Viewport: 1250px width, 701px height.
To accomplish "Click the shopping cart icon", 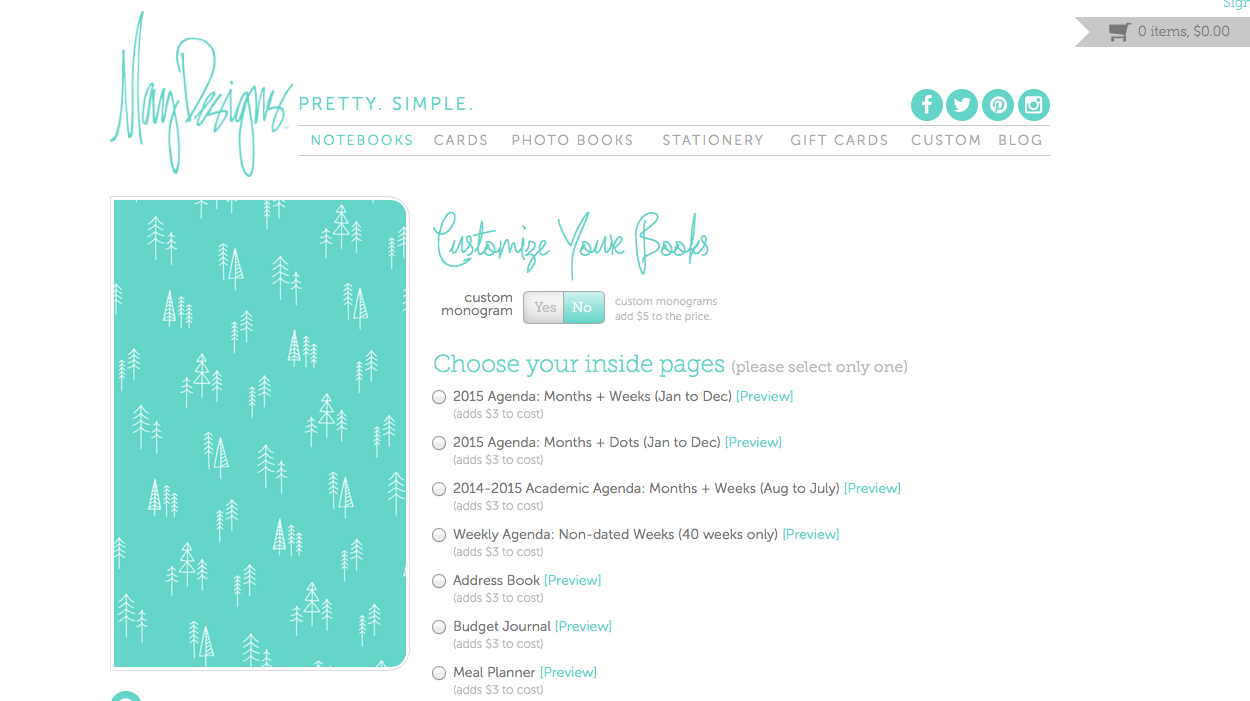I will (x=1119, y=32).
